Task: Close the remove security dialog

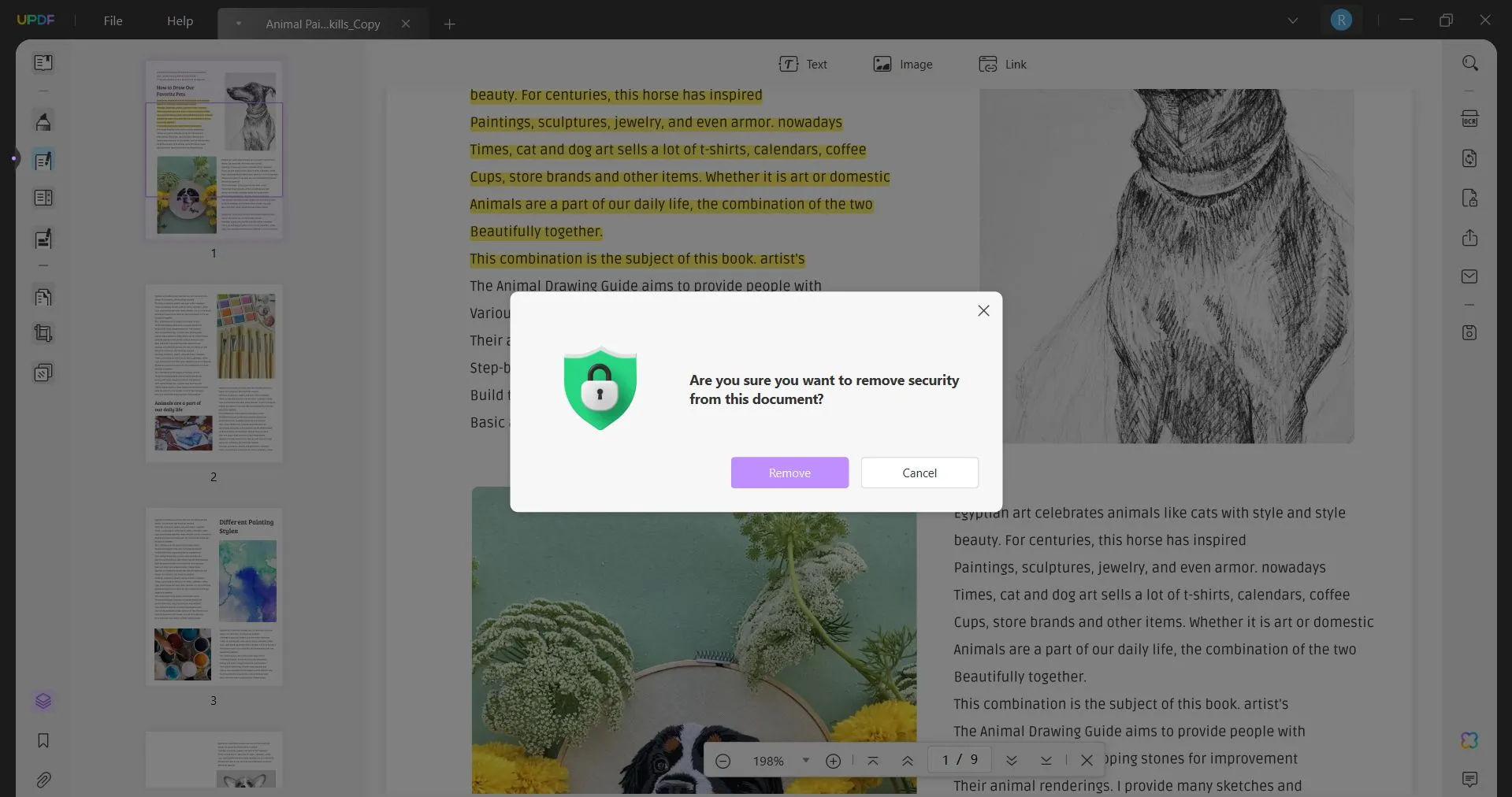Action: click(x=983, y=311)
